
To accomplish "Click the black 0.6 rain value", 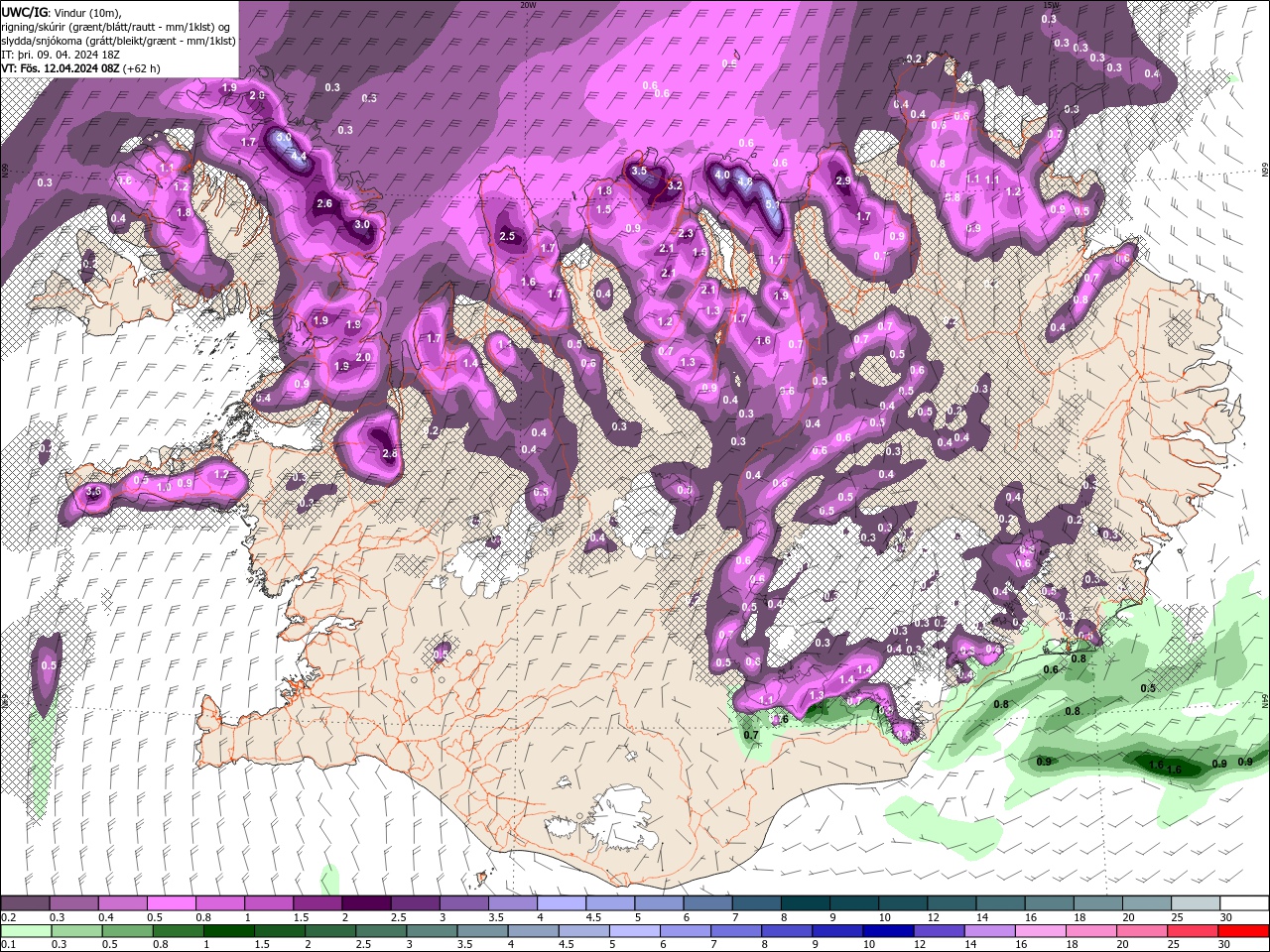I will [1051, 669].
